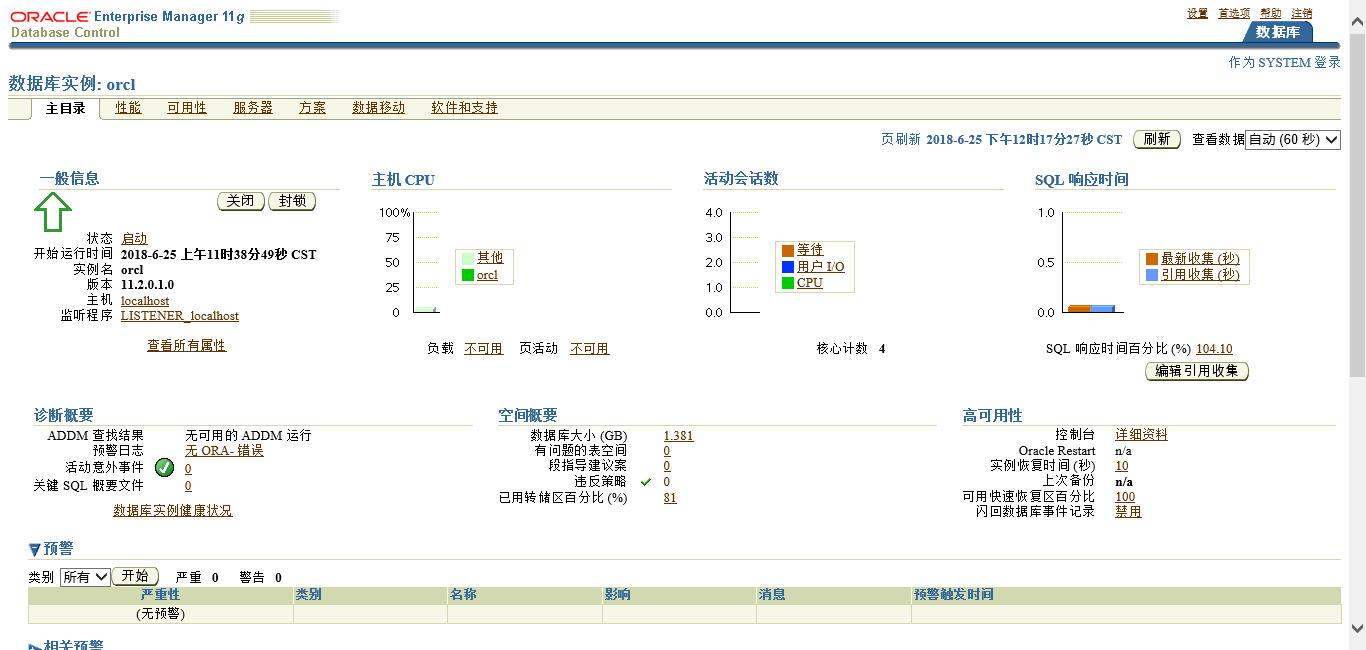
Task: Click the 开始 button in 预警
Action: (x=135, y=576)
